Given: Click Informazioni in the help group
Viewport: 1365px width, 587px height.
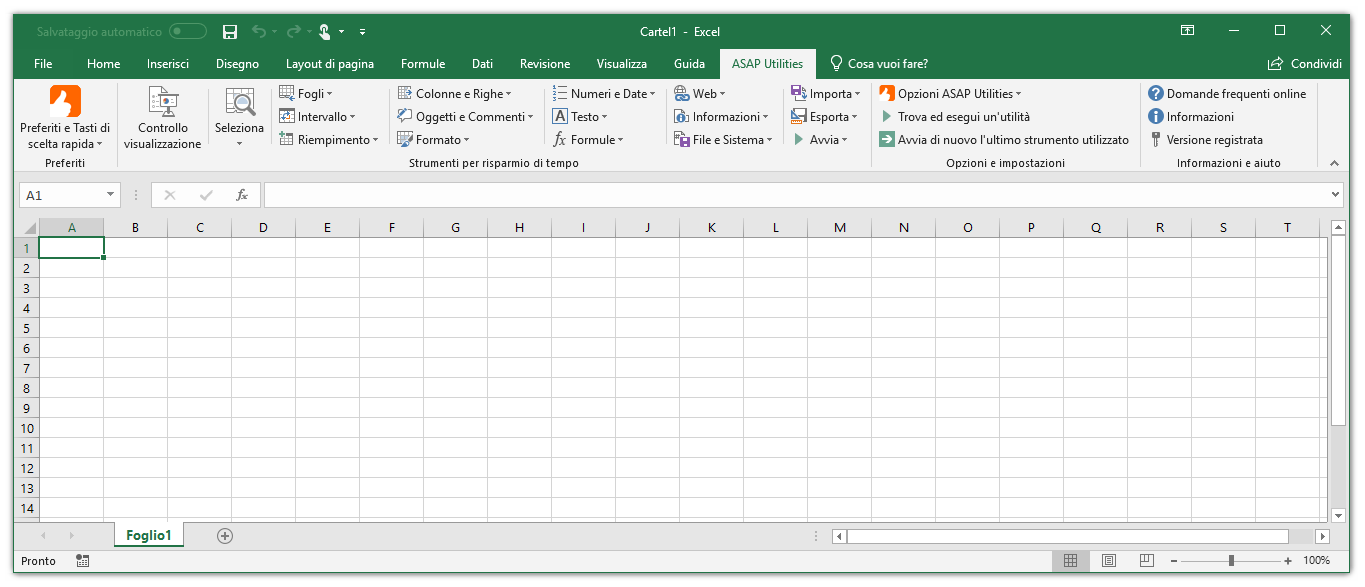Looking at the screenshot, I should pyautogui.click(x=1191, y=117).
